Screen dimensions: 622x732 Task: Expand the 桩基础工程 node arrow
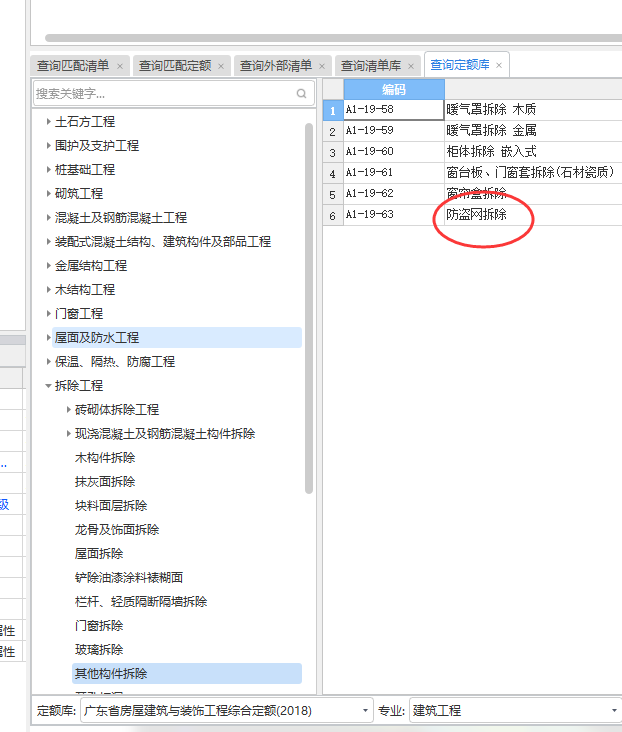tap(49, 169)
